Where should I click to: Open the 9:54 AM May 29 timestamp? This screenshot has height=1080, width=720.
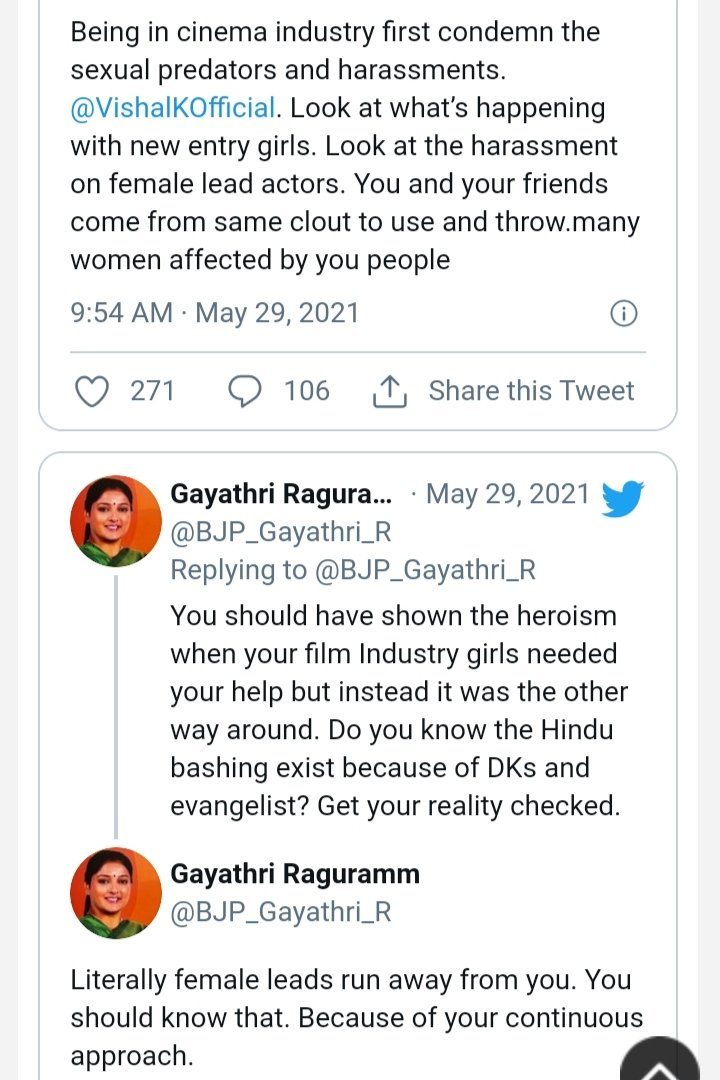214,313
